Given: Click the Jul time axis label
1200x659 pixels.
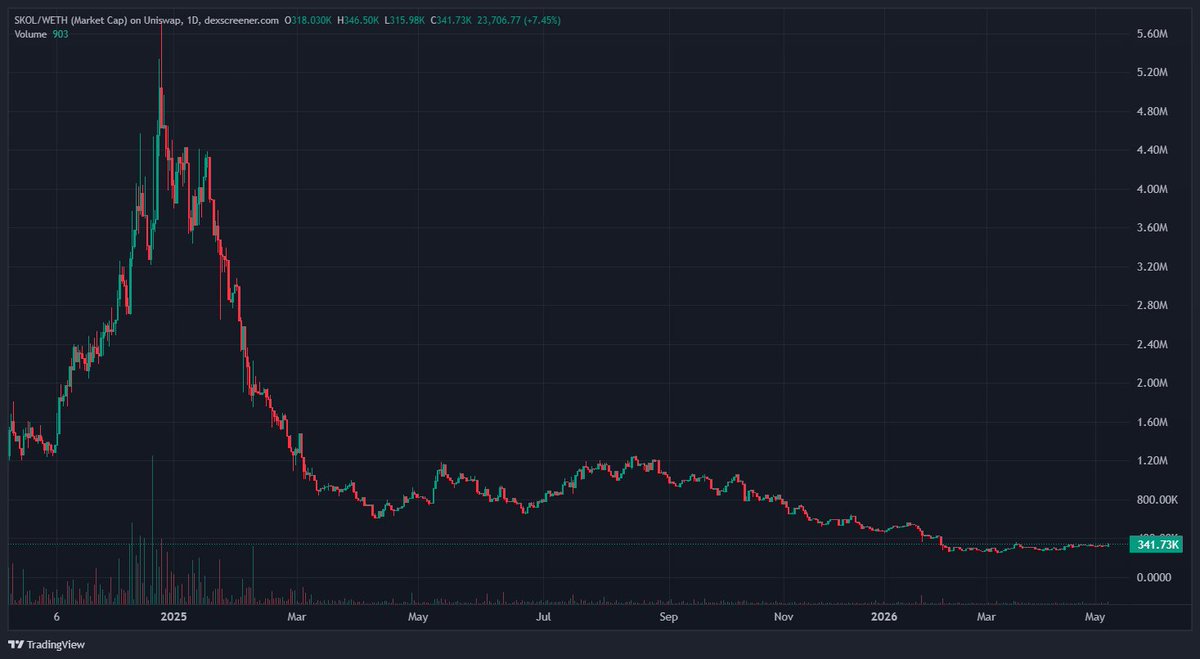Looking at the screenshot, I should point(543,618).
